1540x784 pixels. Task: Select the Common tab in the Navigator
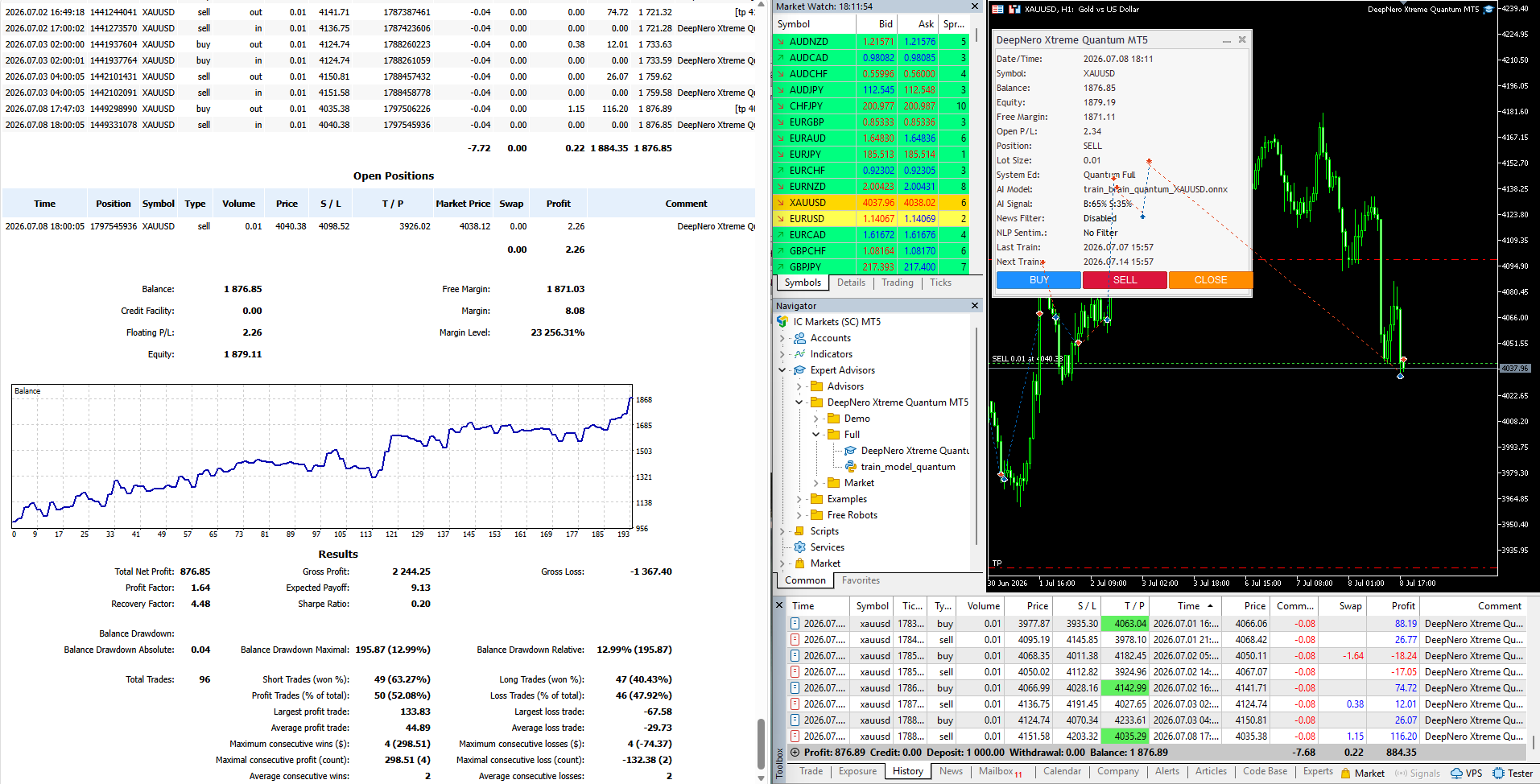tap(805, 580)
